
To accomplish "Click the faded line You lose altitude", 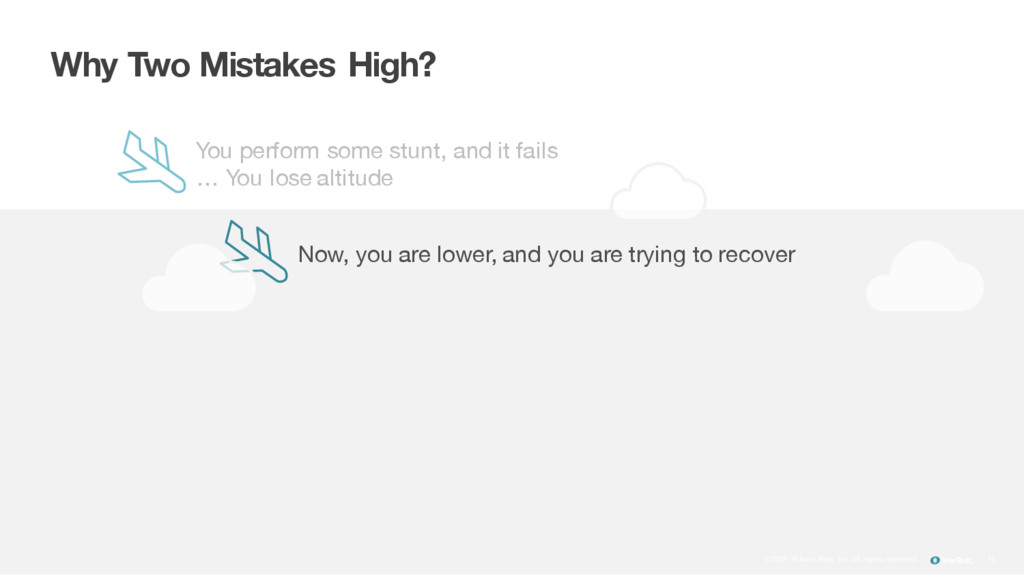I will (x=295, y=178).
